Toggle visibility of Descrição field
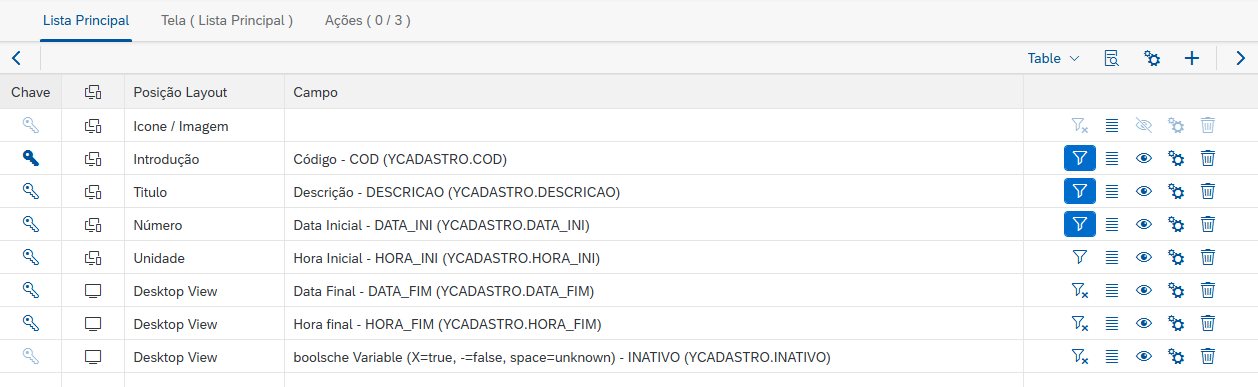Image resolution: width=1258 pixels, height=387 pixels. click(1144, 191)
